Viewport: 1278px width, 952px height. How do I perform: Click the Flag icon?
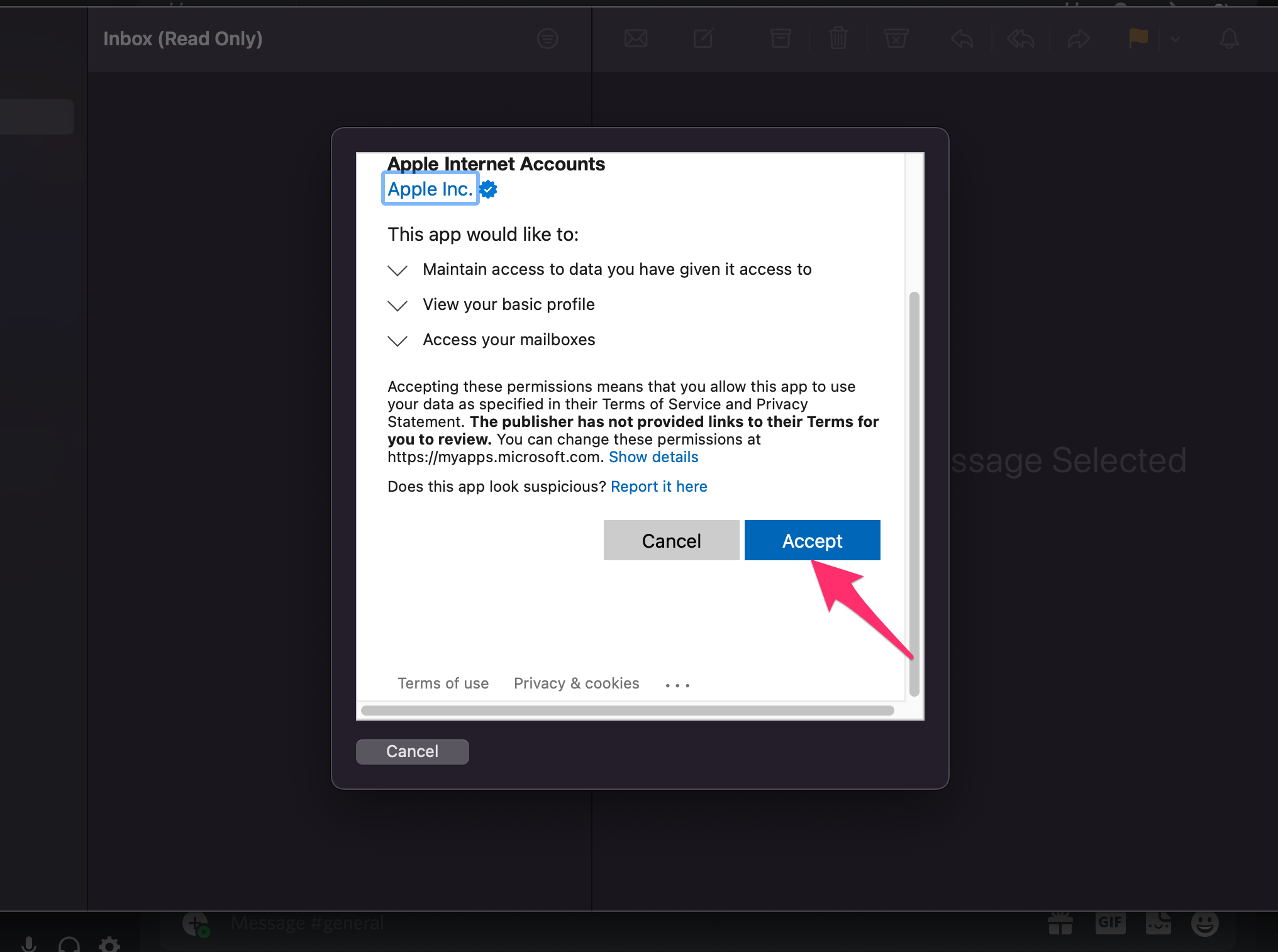pos(1138,39)
